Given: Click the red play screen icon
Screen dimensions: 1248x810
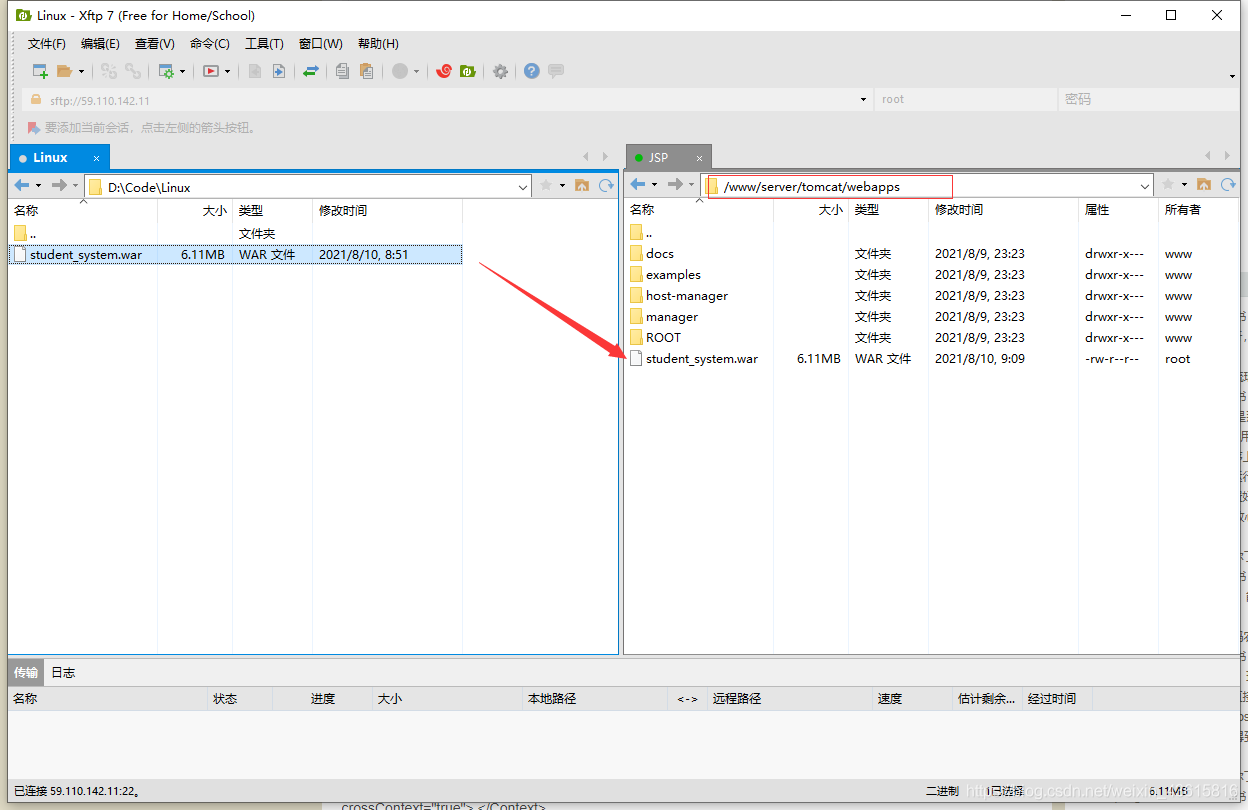Looking at the screenshot, I should click(x=211, y=71).
